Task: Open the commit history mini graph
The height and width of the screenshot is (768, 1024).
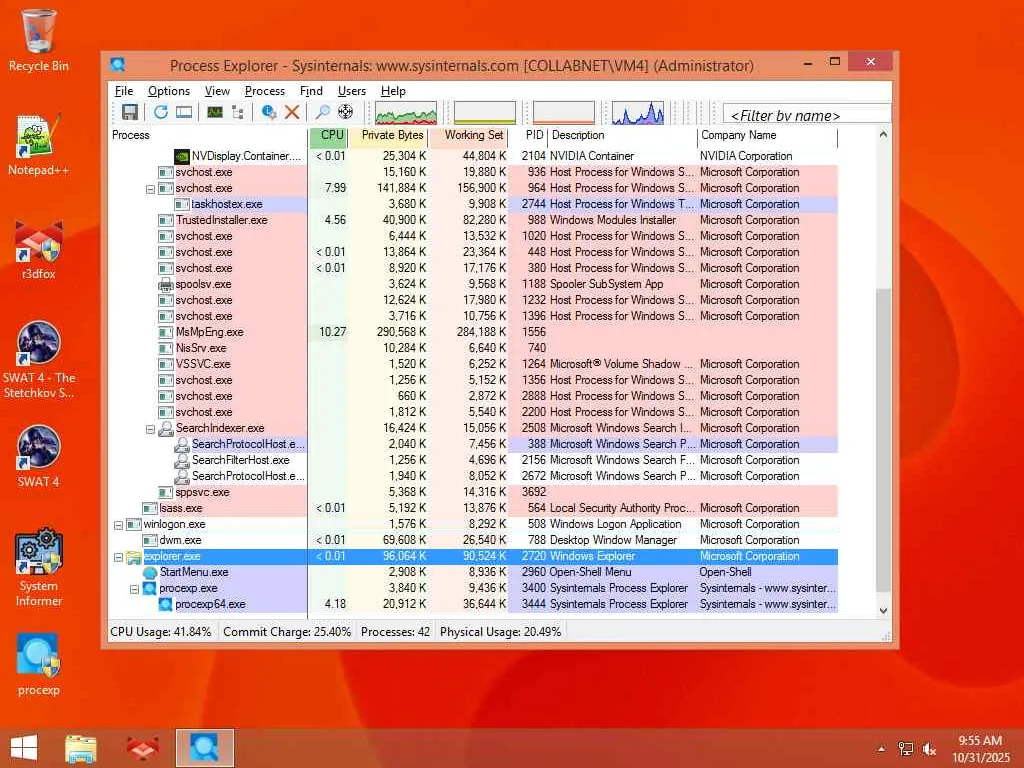Action: coord(485,112)
